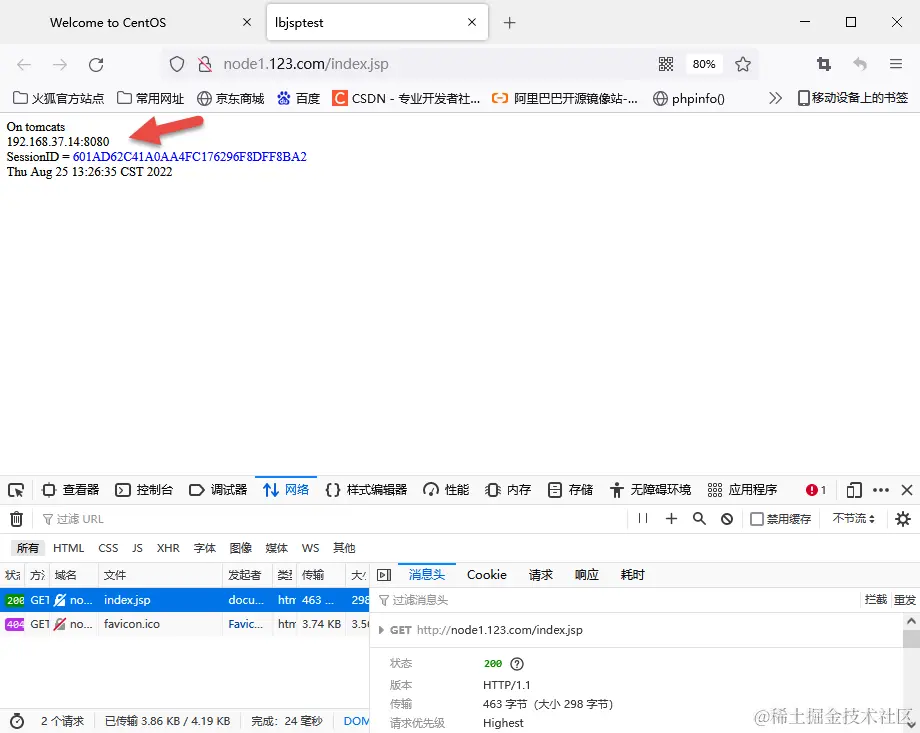This screenshot has width=920, height=733.
Task: View insecure connection lock icon info
Action: click(x=204, y=64)
